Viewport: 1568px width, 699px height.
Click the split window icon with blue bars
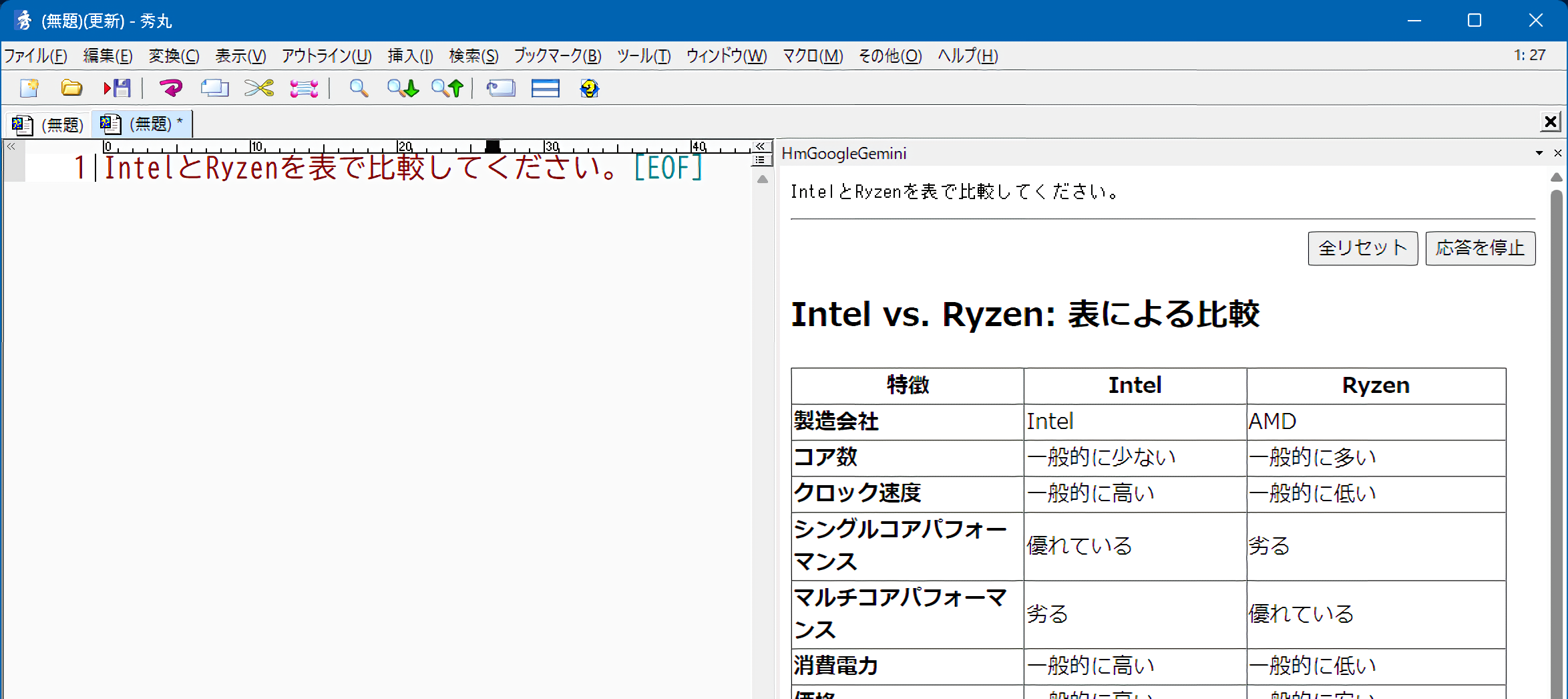click(545, 88)
